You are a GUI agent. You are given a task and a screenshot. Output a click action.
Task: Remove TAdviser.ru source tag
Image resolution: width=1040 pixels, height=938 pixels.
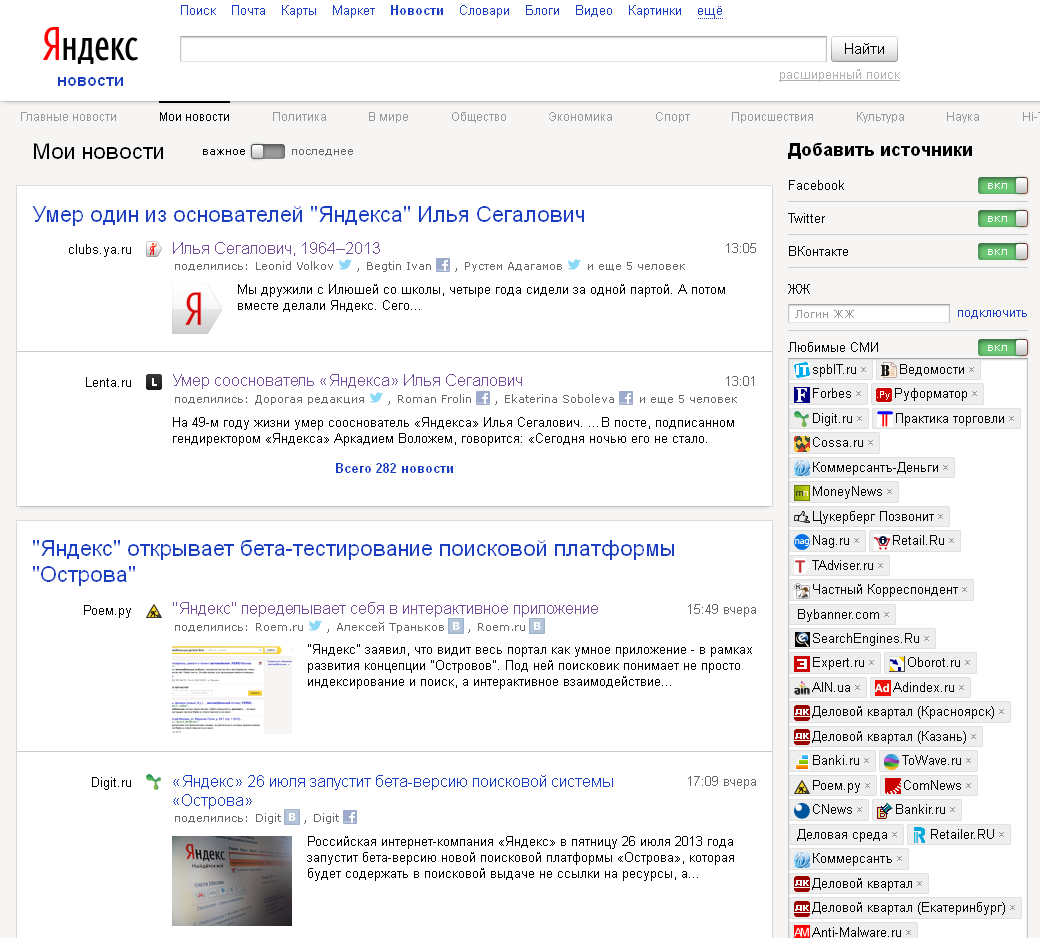[x=880, y=566]
